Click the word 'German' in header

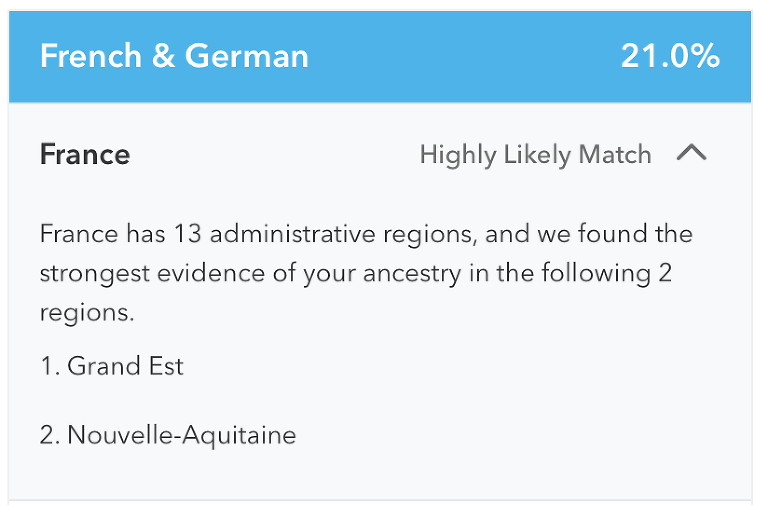(x=246, y=56)
